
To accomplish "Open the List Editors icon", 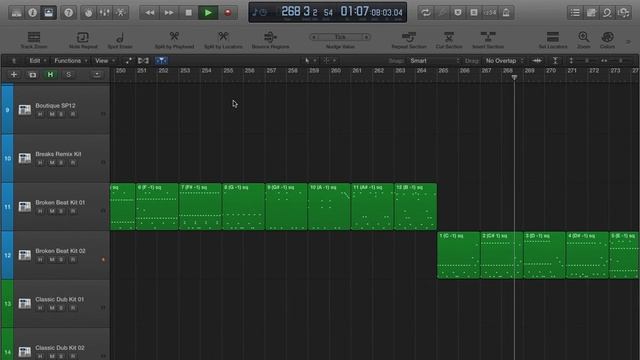I will pyautogui.click(x=575, y=13).
